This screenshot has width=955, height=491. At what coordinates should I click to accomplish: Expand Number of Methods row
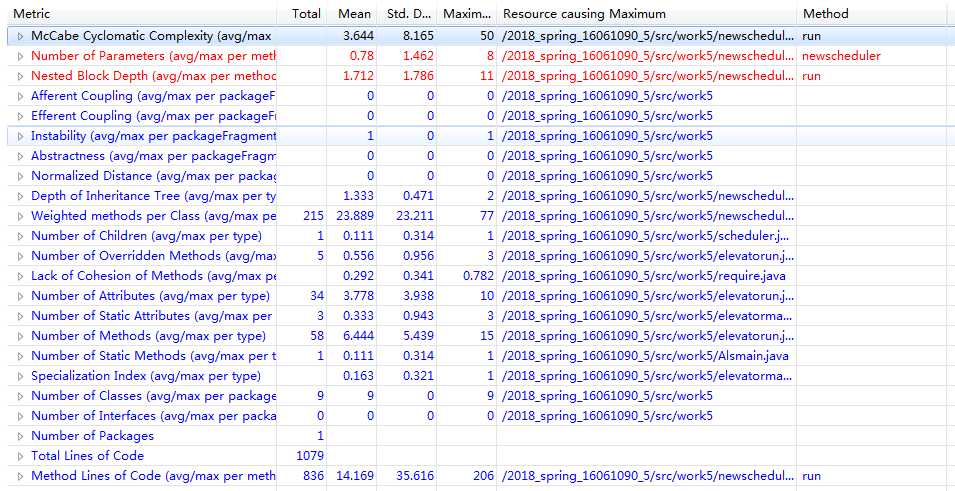coord(21,336)
